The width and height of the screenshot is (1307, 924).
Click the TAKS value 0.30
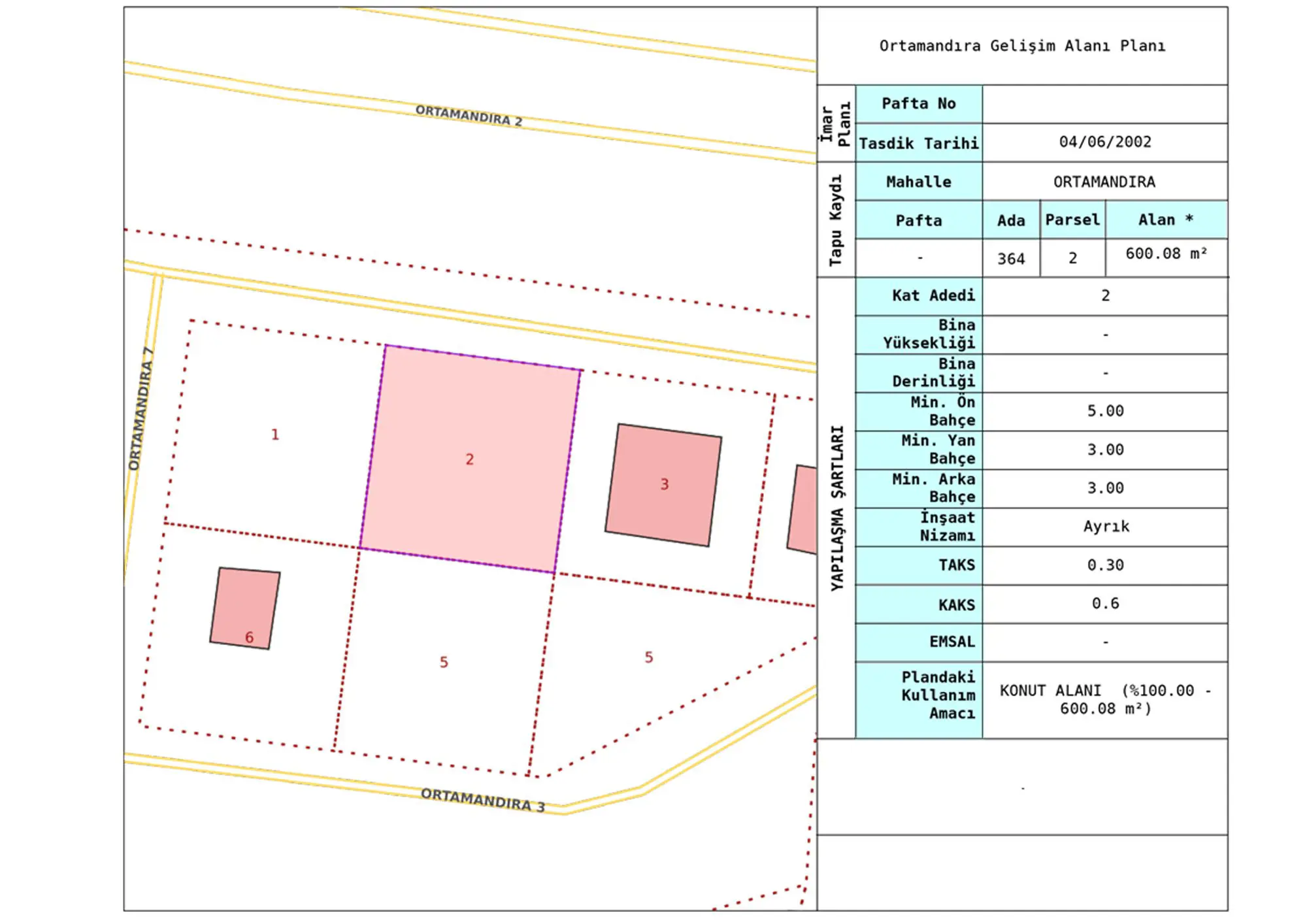click(1105, 565)
